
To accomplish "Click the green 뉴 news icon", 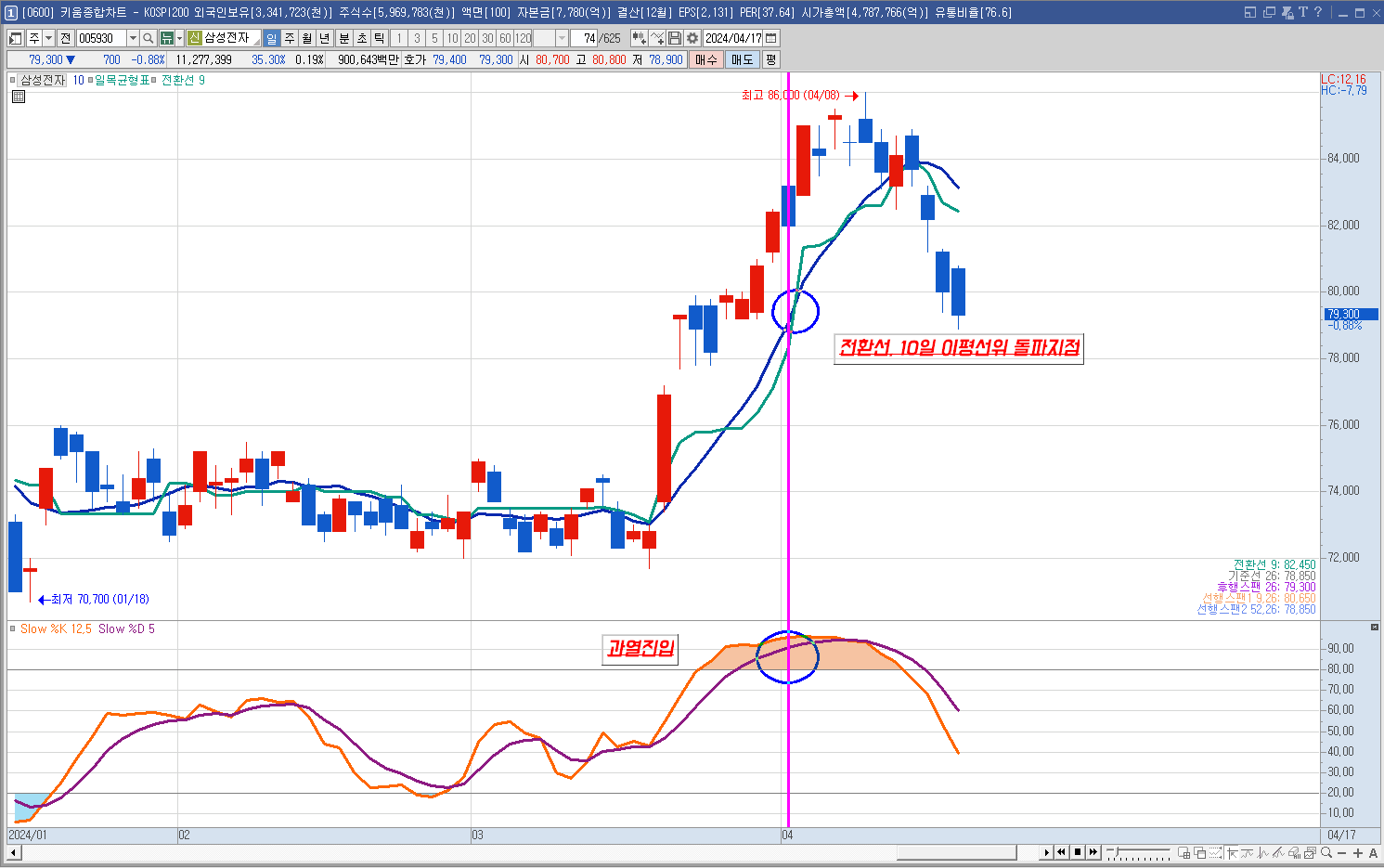I will pos(167,38).
